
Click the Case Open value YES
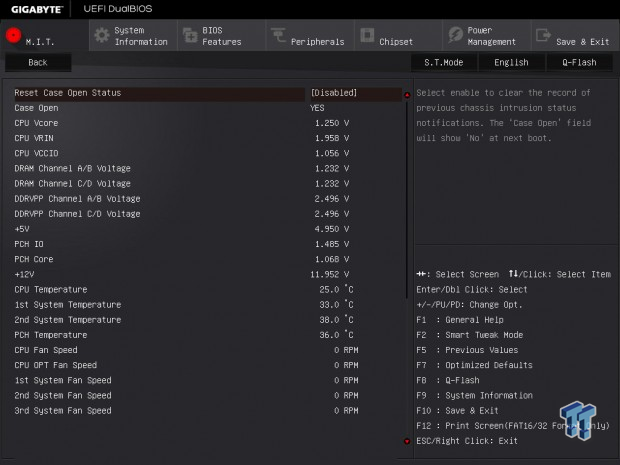pos(317,108)
